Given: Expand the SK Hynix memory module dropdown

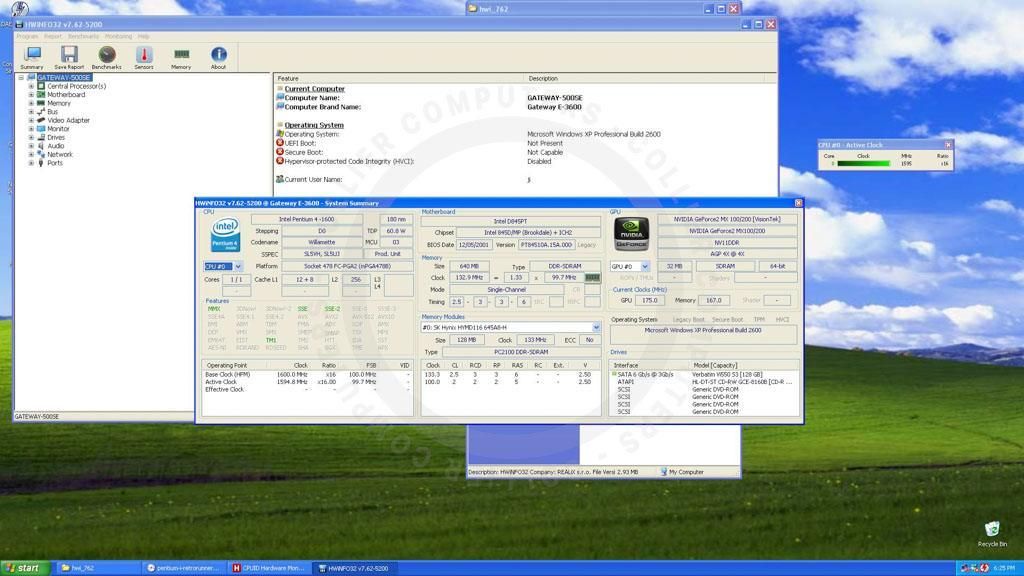Looking at the screenshot, I should click(x=595, y=327).
